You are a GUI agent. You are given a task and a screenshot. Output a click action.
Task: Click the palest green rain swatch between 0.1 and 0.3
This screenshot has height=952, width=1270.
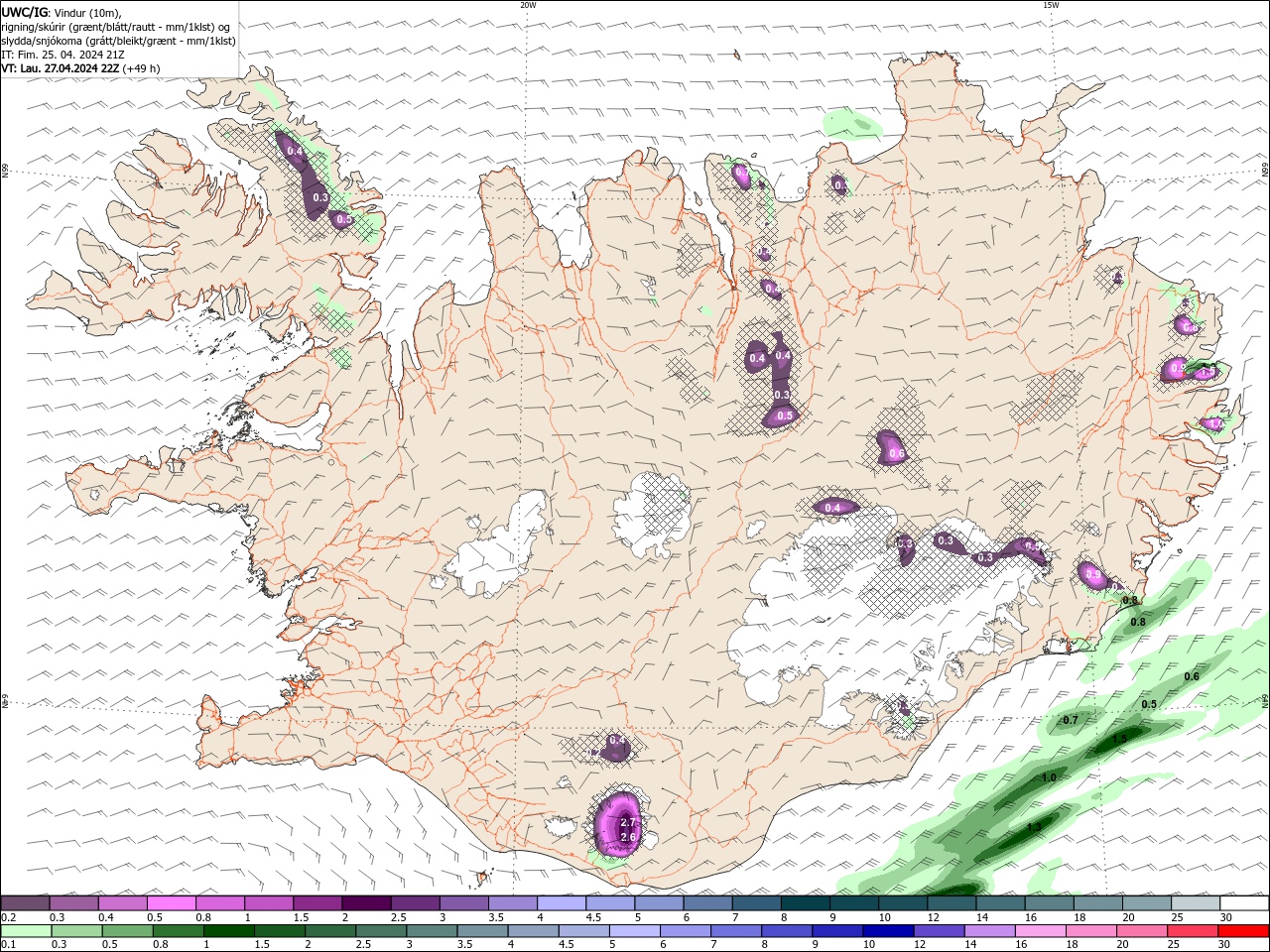tap(27, 931)
